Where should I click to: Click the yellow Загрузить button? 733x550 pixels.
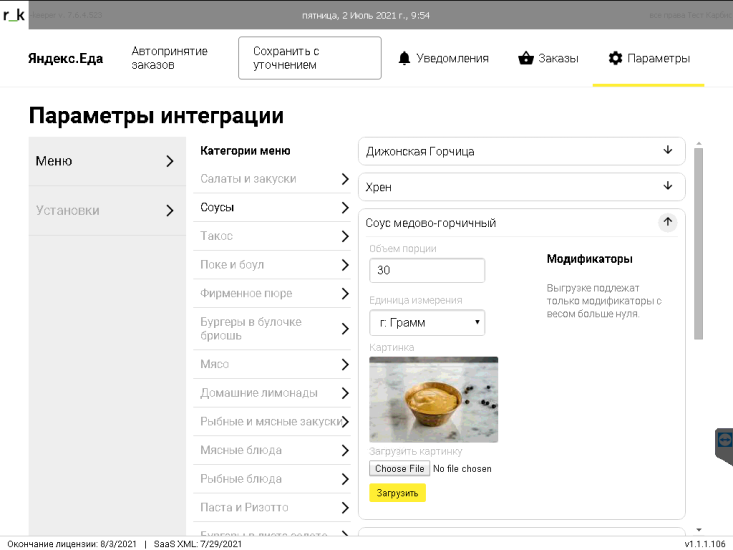click(397, 493)
